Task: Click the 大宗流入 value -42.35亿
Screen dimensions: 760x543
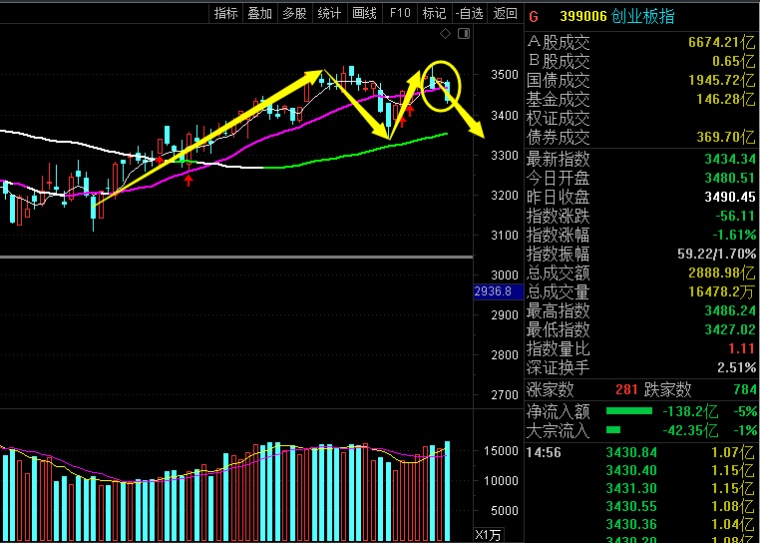Action: click(690, 430)
